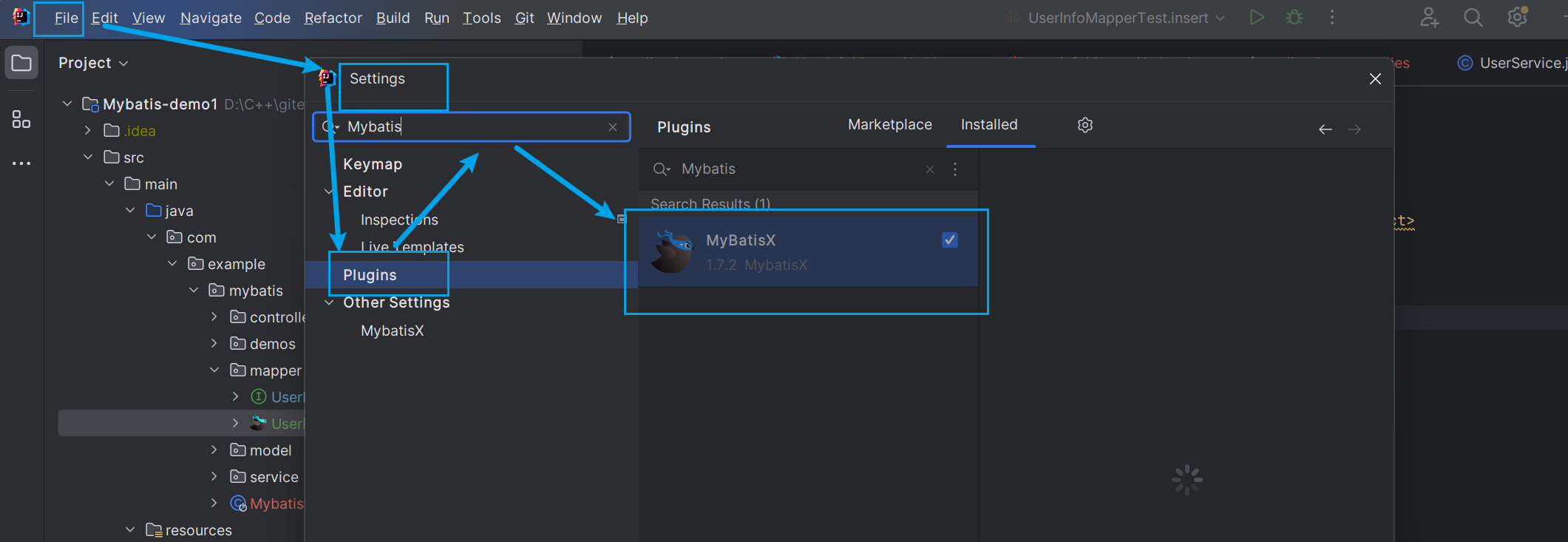Open Code With Me add-user icon
This screenshot has width=1568, height=542.
tap(1429, 17)
